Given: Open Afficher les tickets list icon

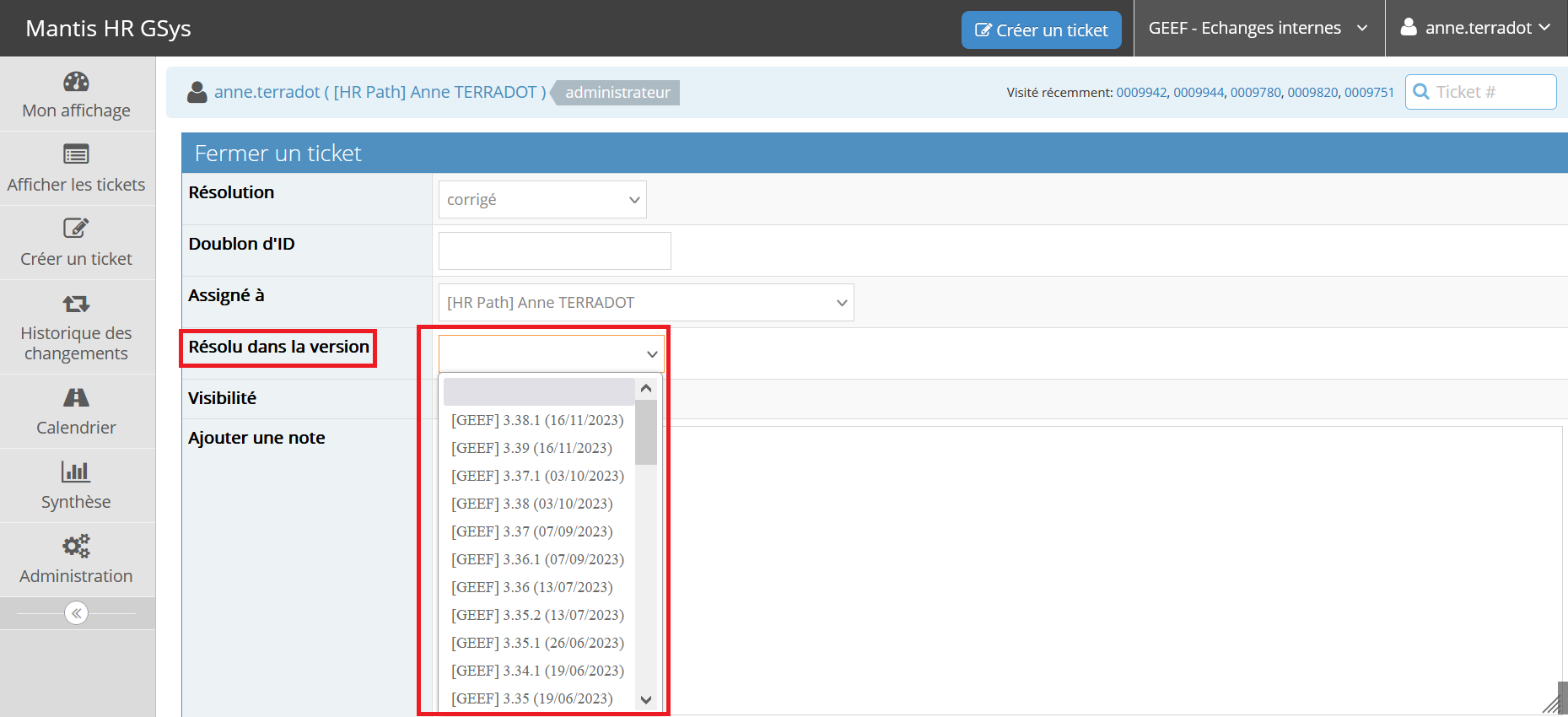Looking at the screenshot, I should pos(76,154).
